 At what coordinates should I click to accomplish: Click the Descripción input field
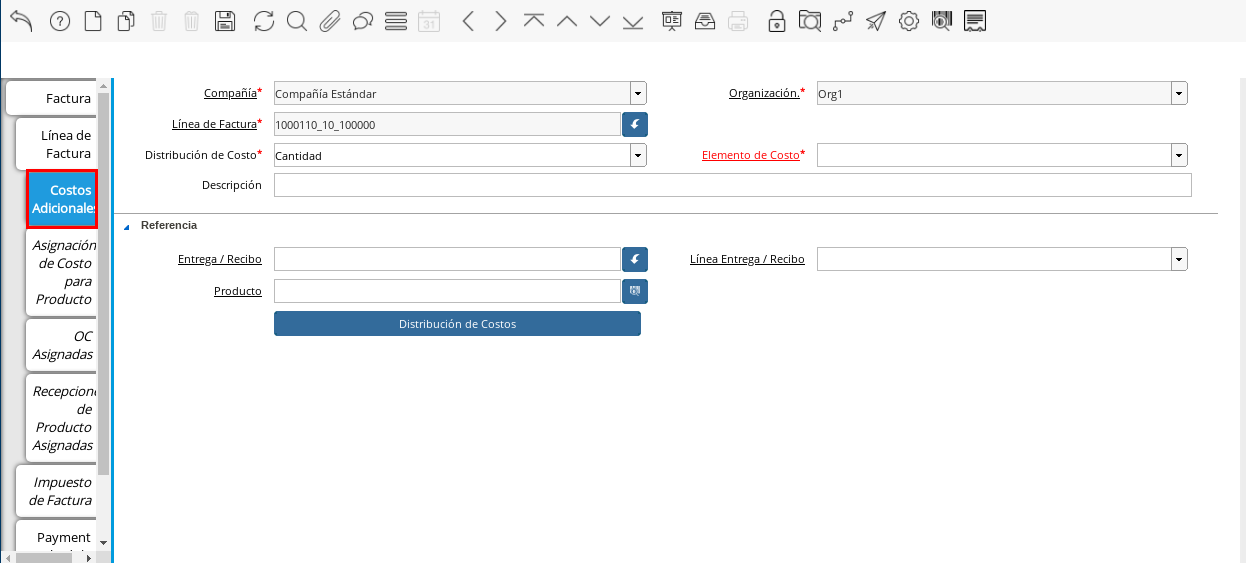[x=733, y=186]
